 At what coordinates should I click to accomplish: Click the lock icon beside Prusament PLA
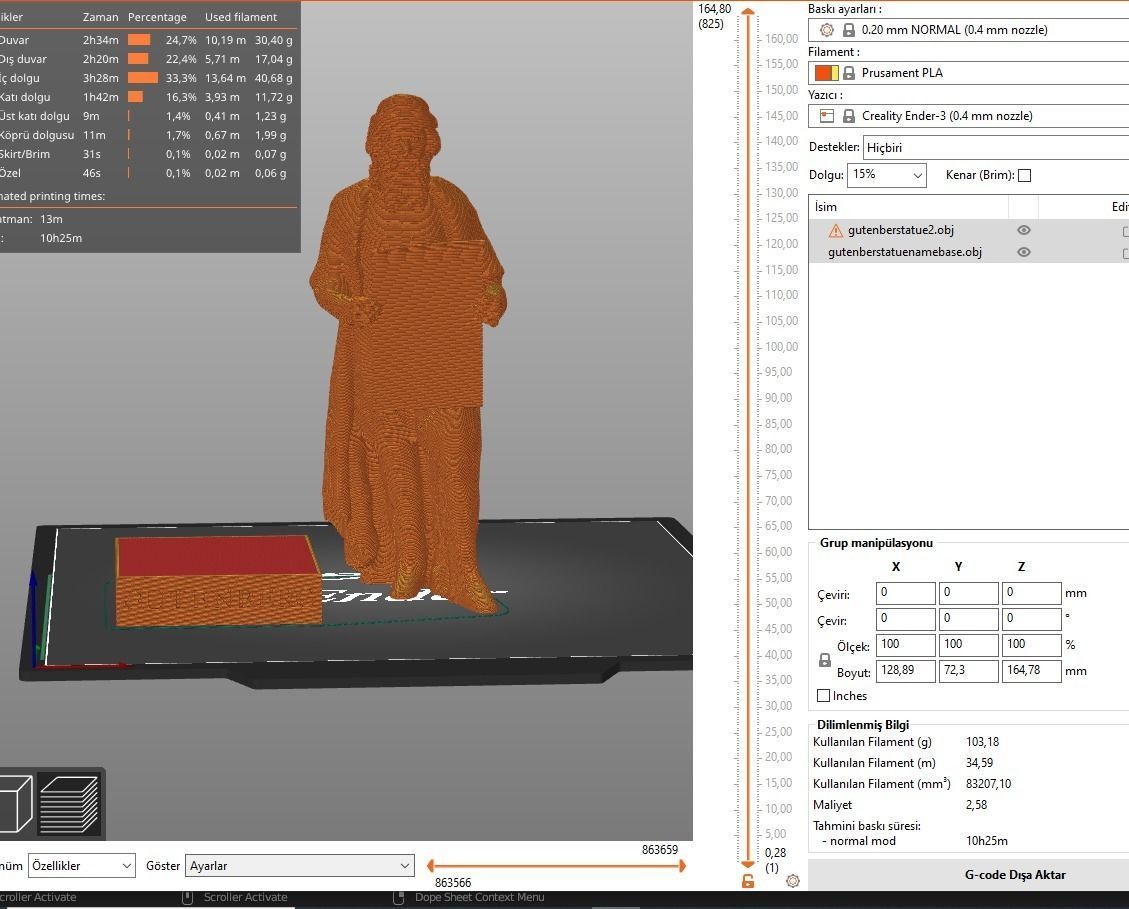(x=849, y=73)
